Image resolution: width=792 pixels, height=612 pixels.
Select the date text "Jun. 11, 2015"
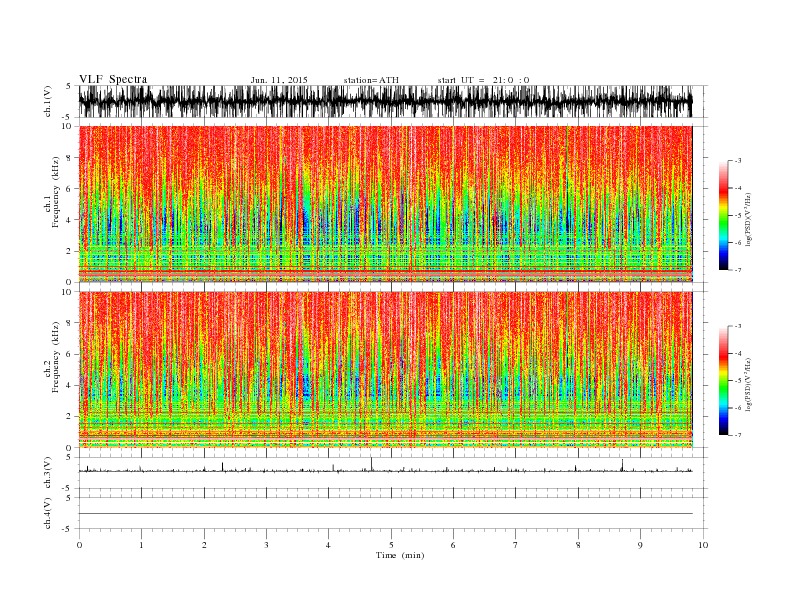(279, 80)
